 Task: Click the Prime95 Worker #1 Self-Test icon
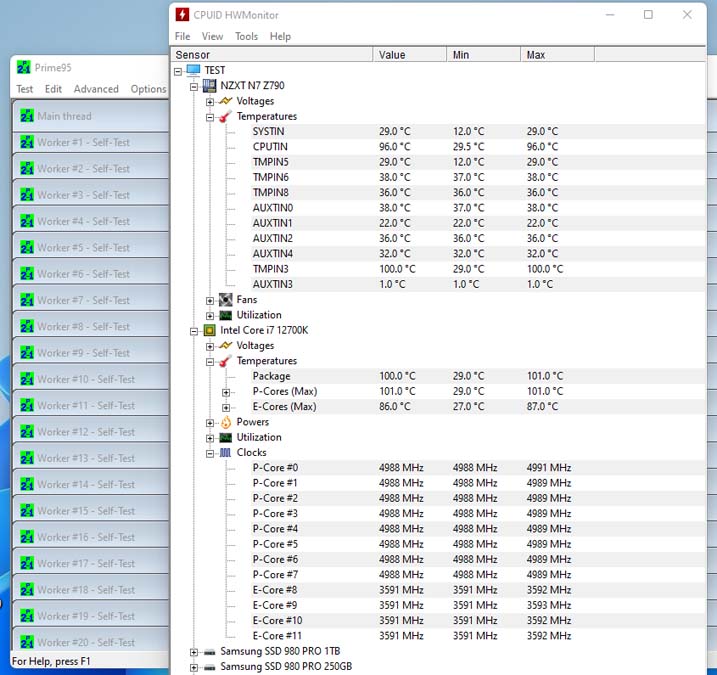point(27,143)
